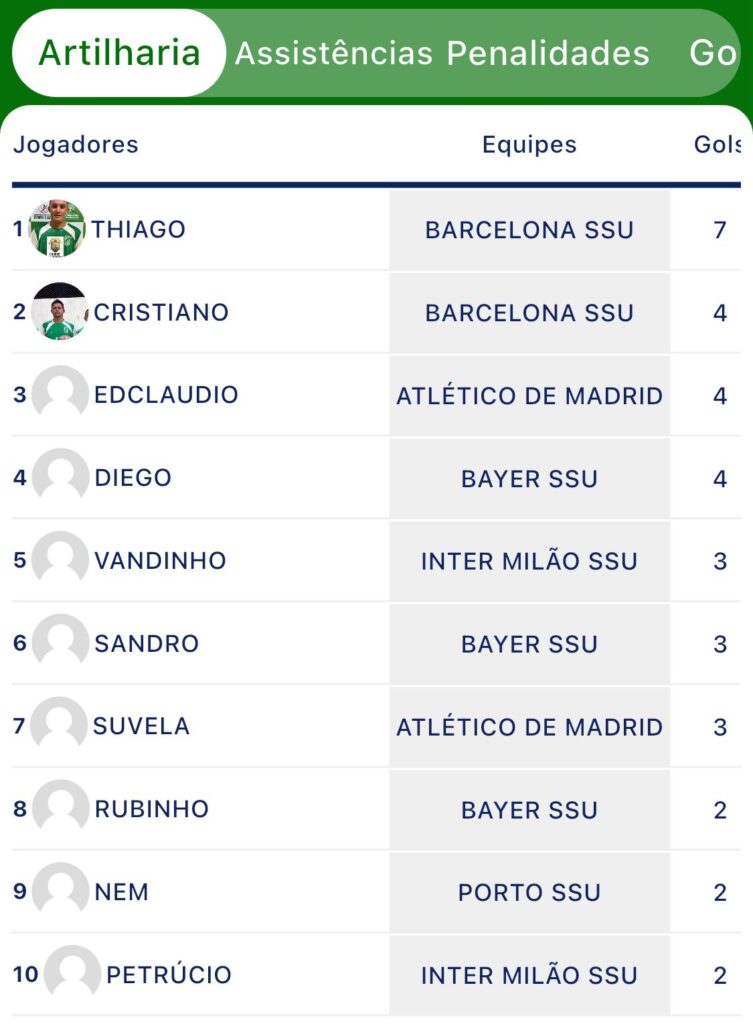Tap Edclaudio's placeholder avatar icon

point(60,394)
